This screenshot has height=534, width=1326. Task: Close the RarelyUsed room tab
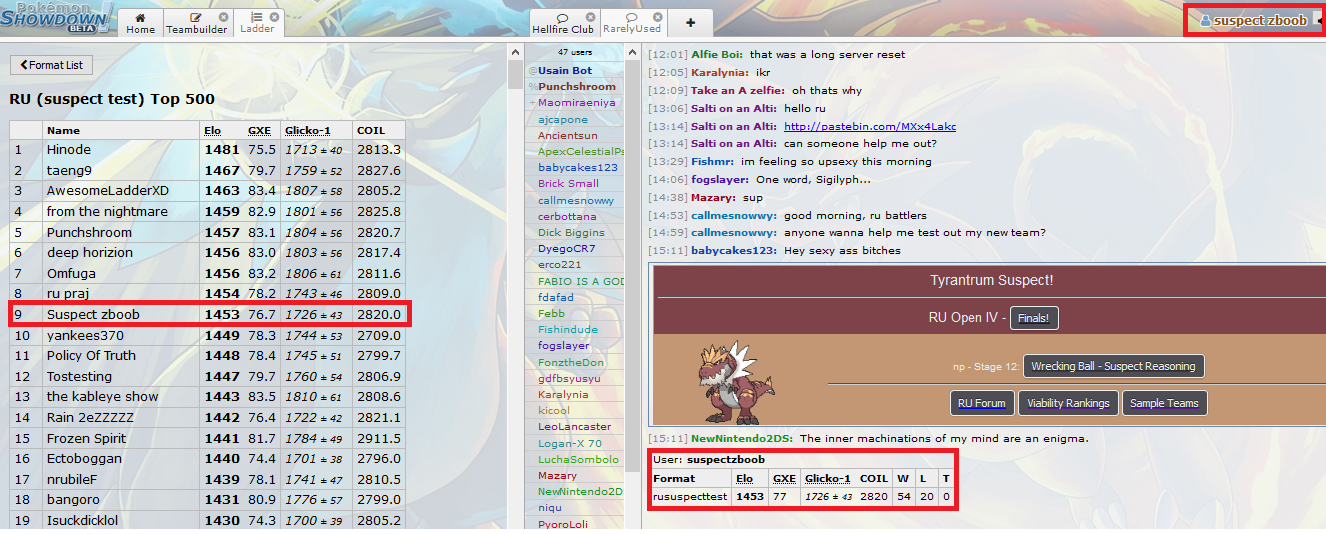click(x=658, y=17)
